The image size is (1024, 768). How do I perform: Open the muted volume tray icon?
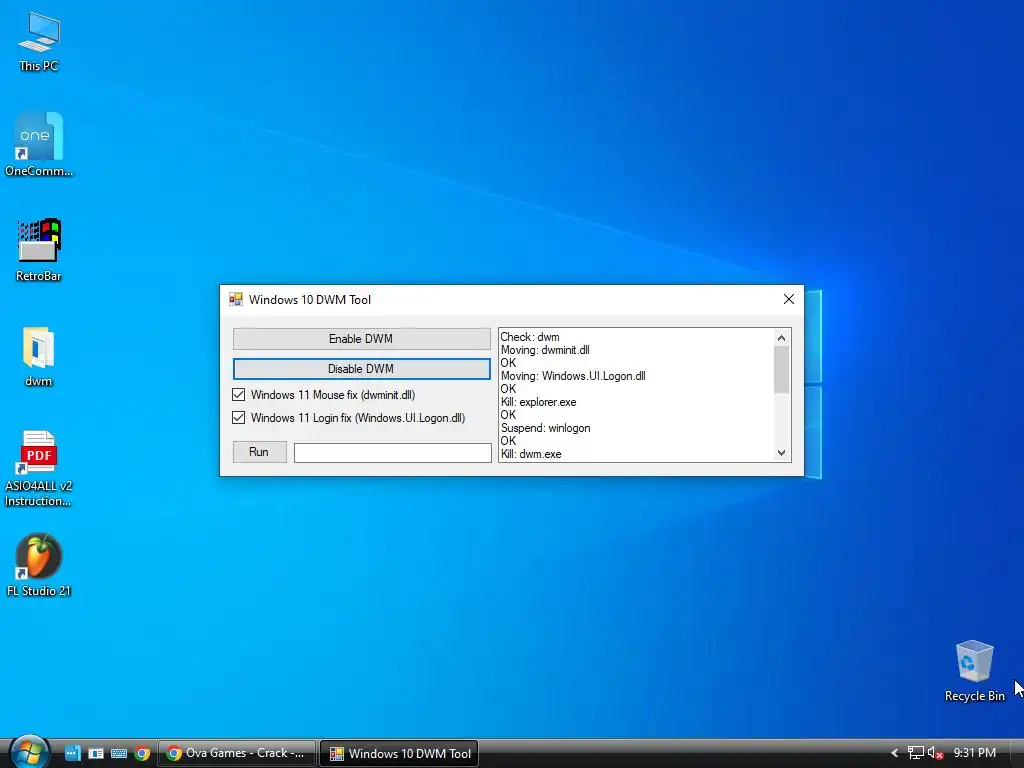coord(935,753)
